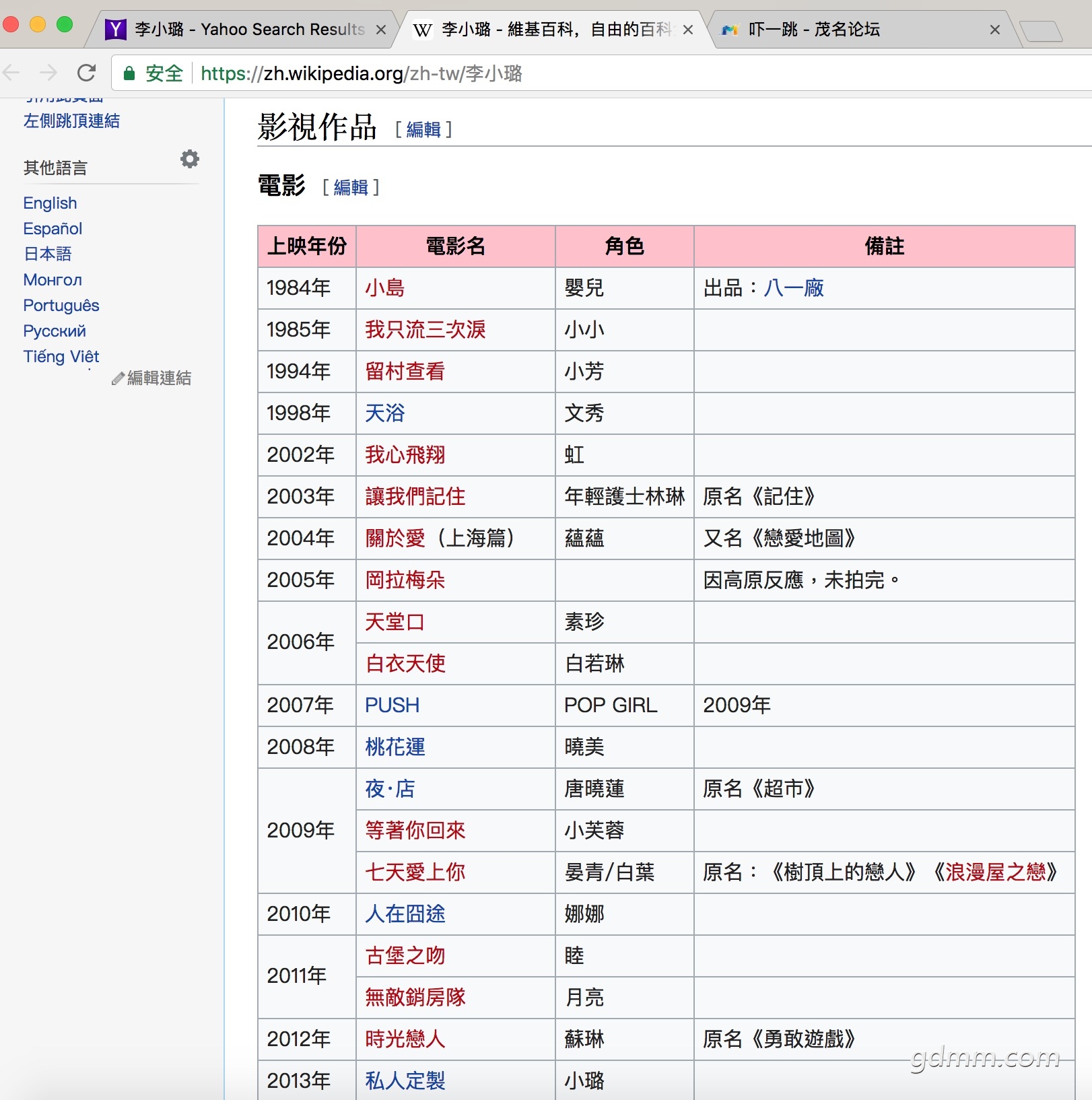Open language settings gear icon
This screenshot has width=1092, height=1100.
point(190,159)
